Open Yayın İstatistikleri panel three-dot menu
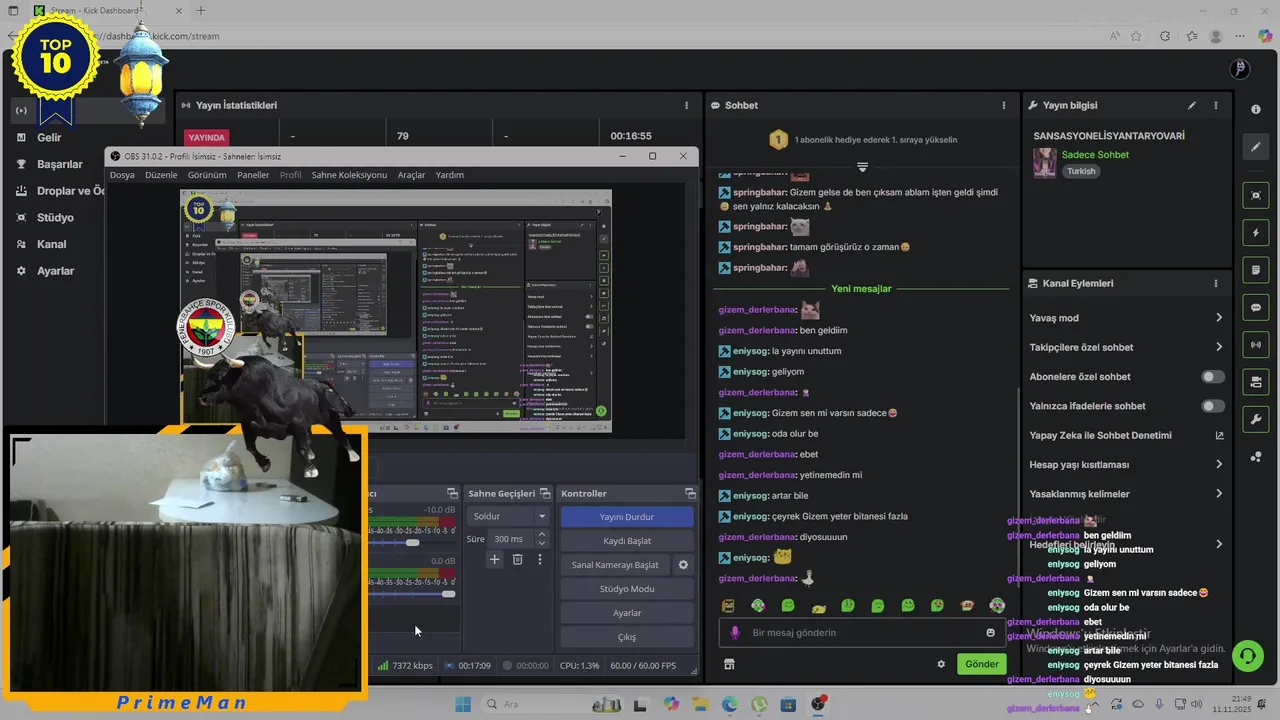1280x720 pixels. 686,105
